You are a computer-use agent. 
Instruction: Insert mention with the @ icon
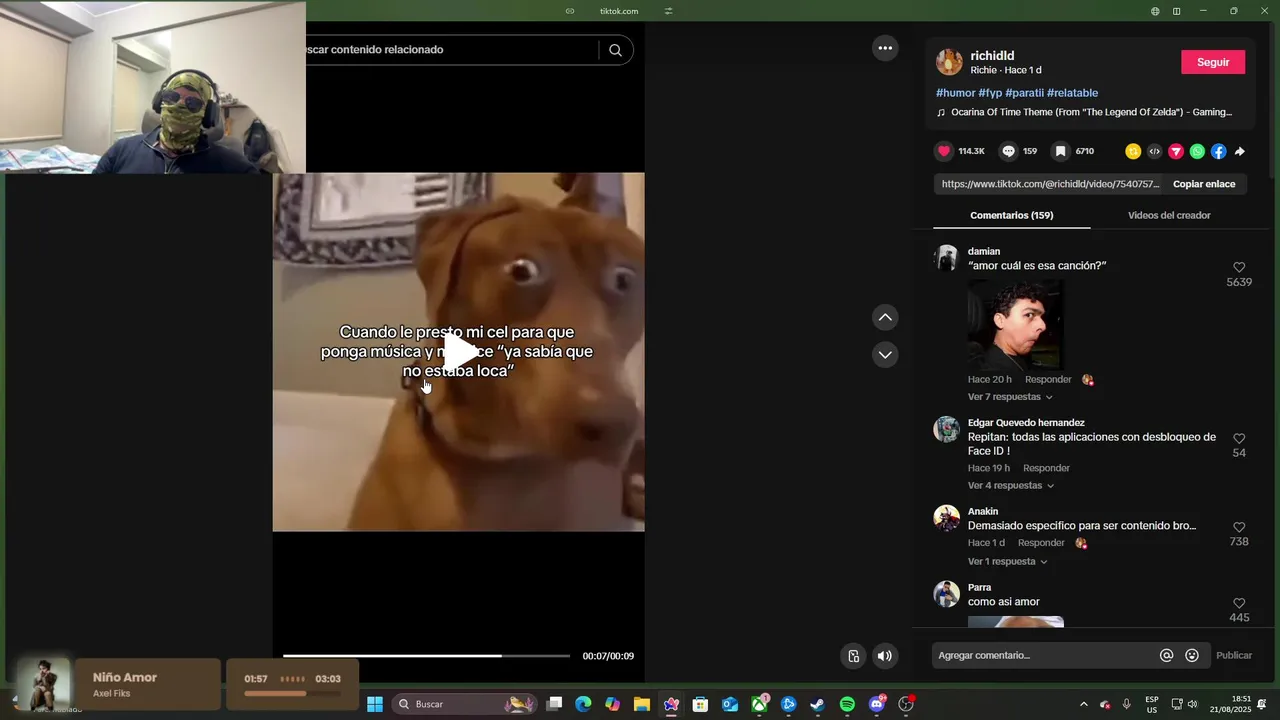1166,656
